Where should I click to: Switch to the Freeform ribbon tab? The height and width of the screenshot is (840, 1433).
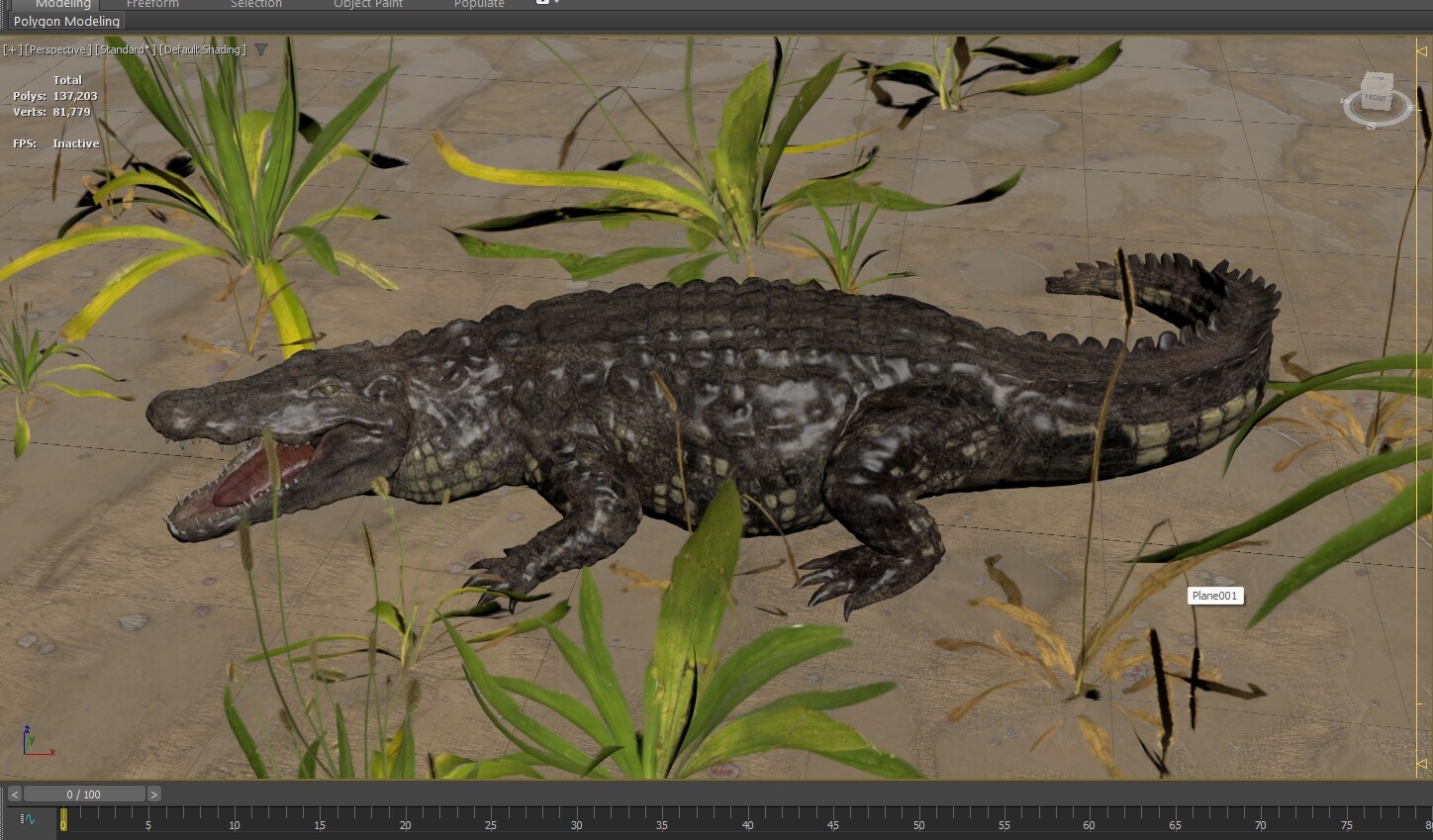(x=152, y=5)
